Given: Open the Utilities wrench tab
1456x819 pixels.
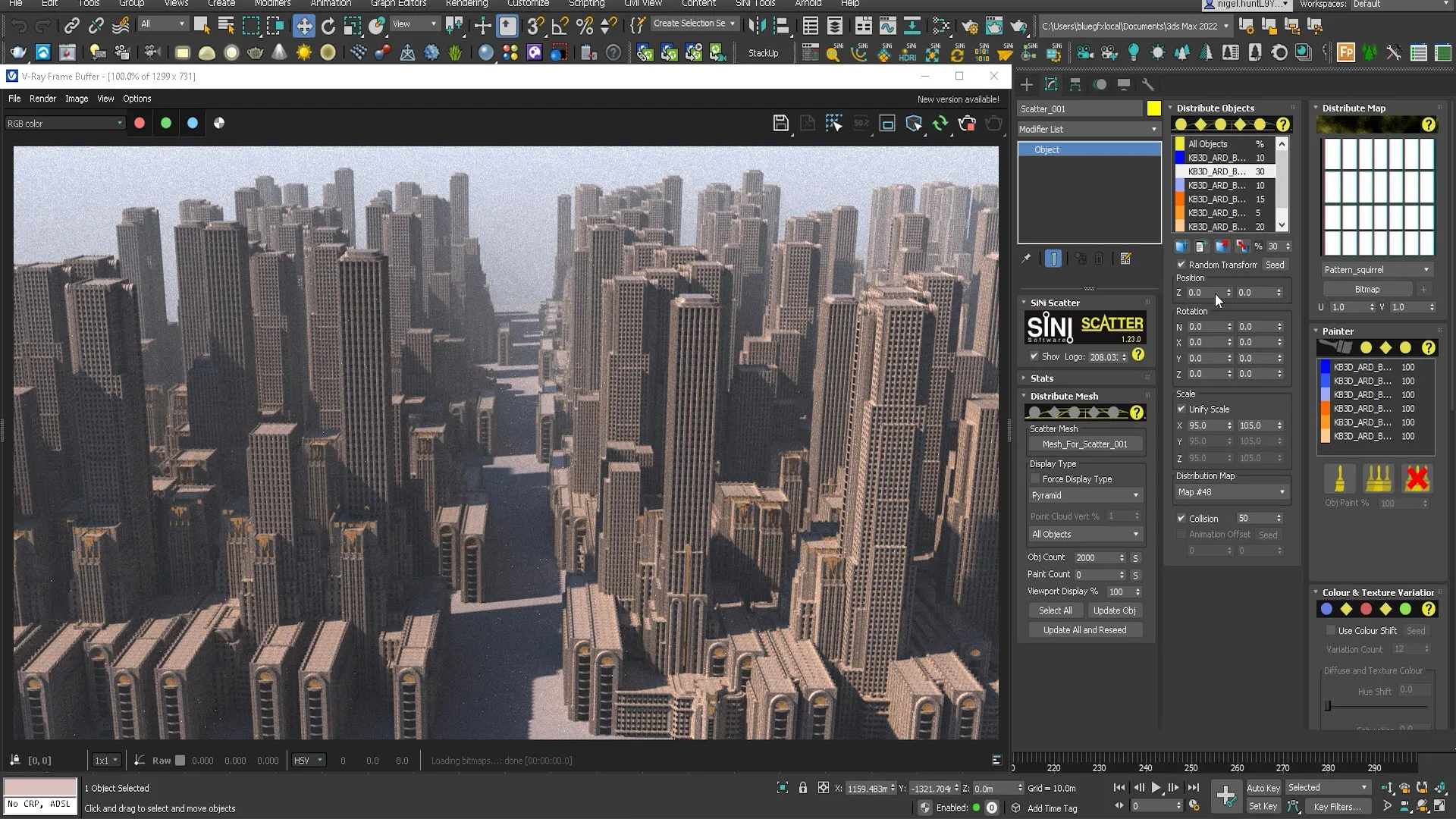Looking at the screenshot, I should [x=1148, y=84].
